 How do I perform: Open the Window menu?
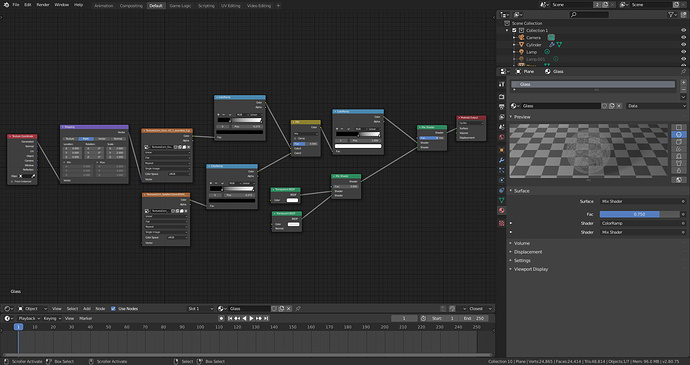click(x=62, y=5)
